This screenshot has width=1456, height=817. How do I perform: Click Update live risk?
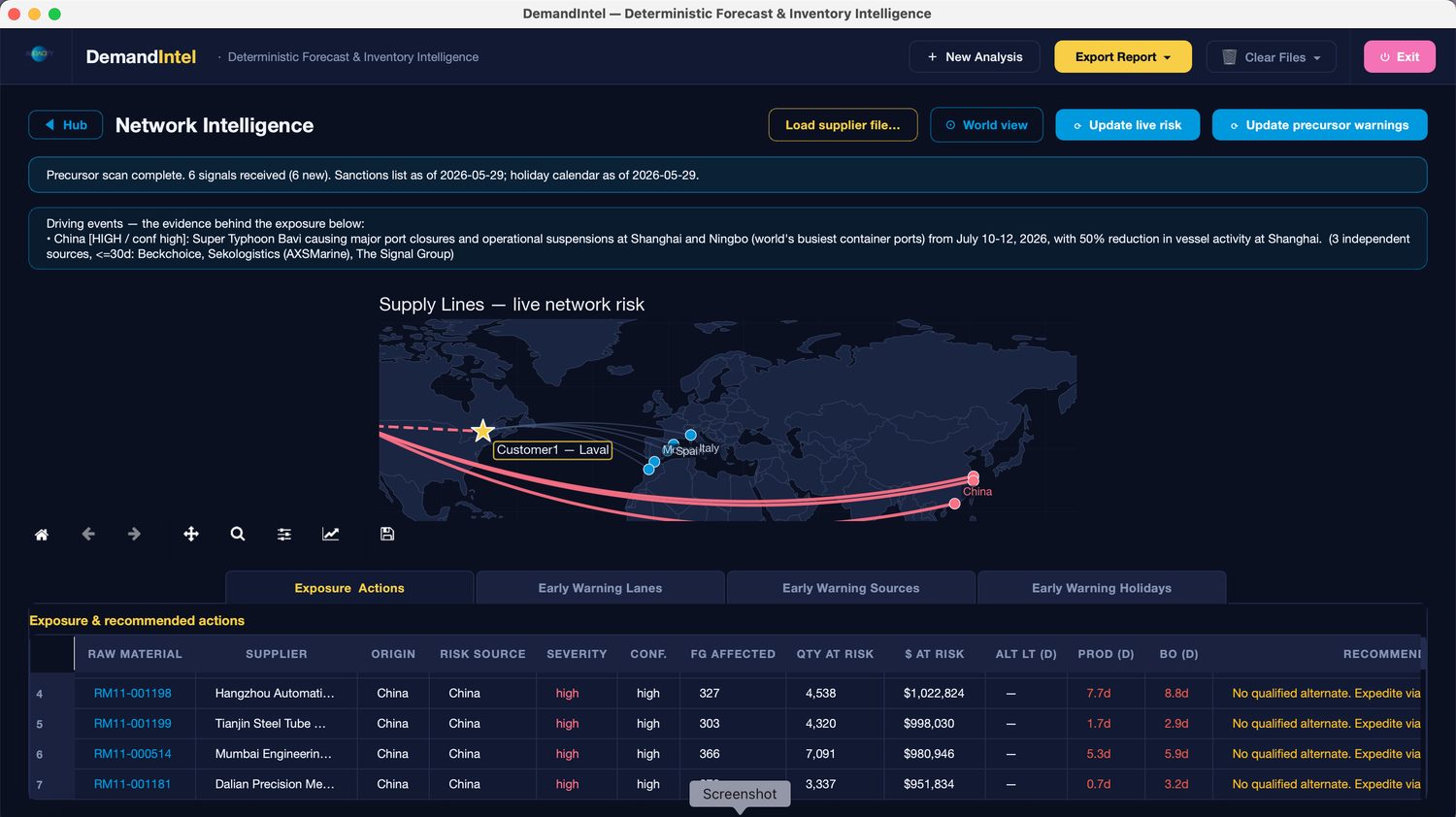1128,125
